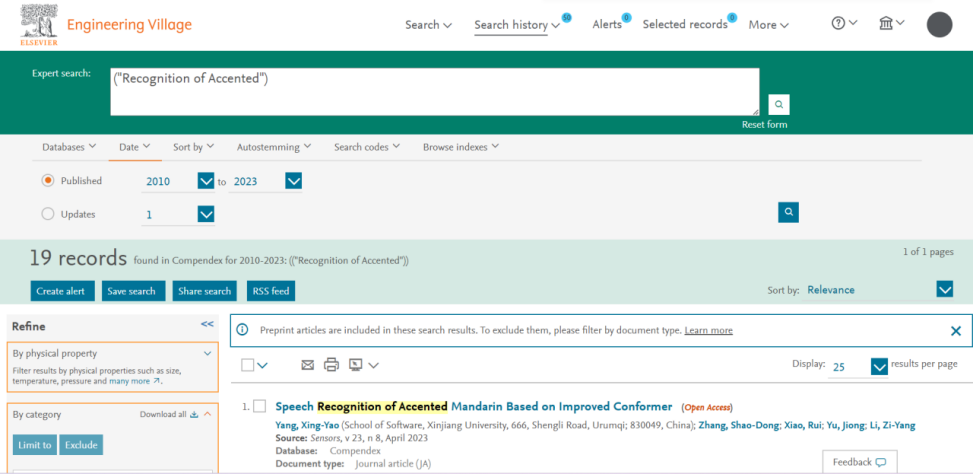The height and width of the screenshot is (474, 973).
Task: Open end year 2023 dropdown
Action: click(294, 181)
